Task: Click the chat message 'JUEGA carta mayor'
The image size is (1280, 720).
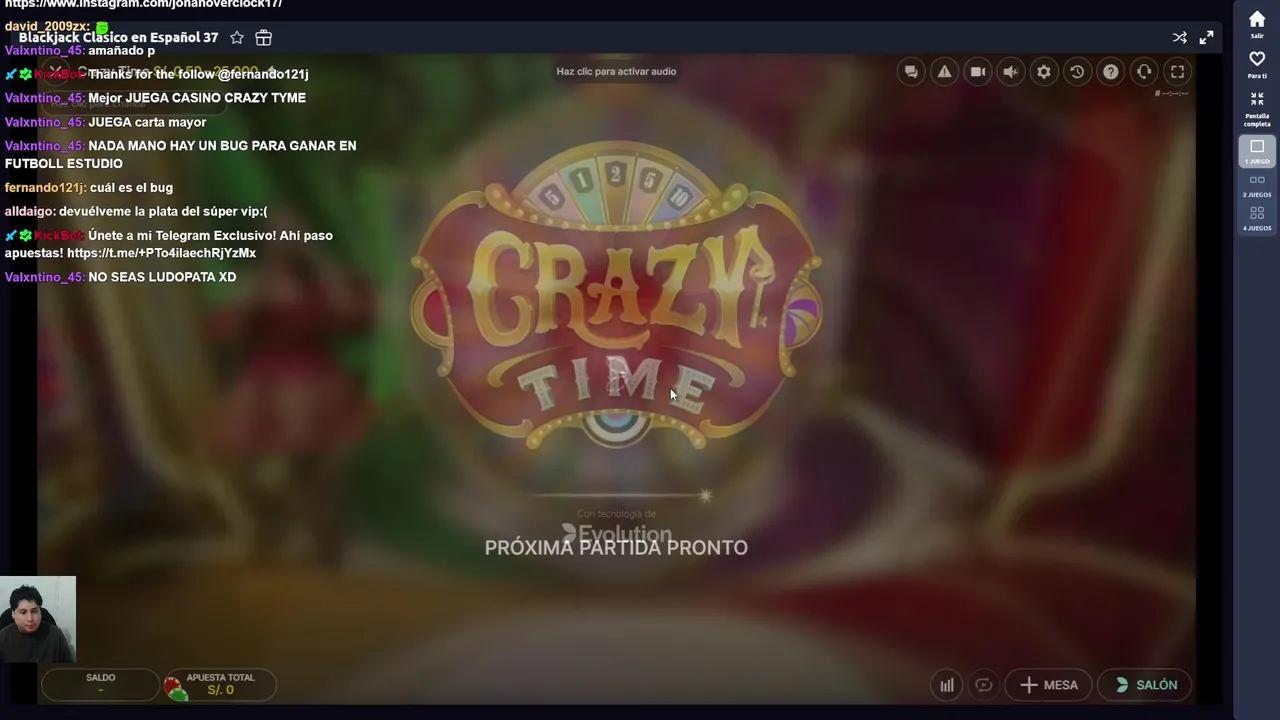Action: pos(147,122)
